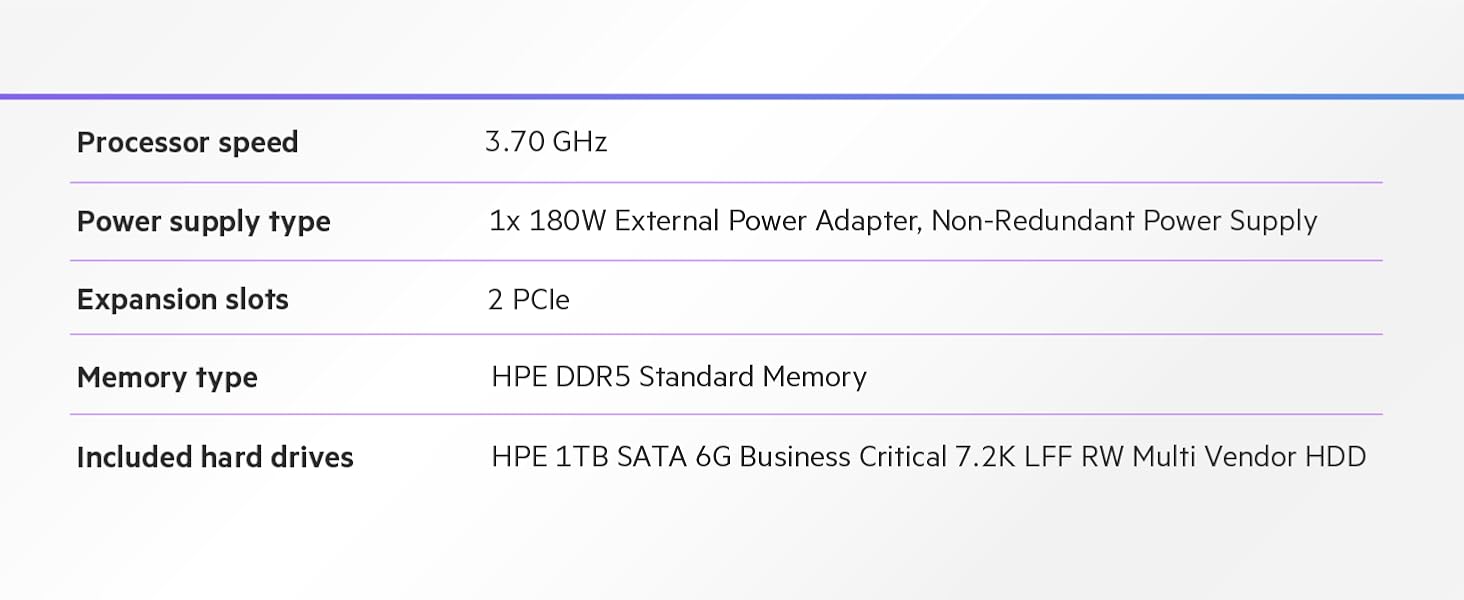
Task: Click "Non-Redundant Power Supply" text
Action: [1124, 221]
